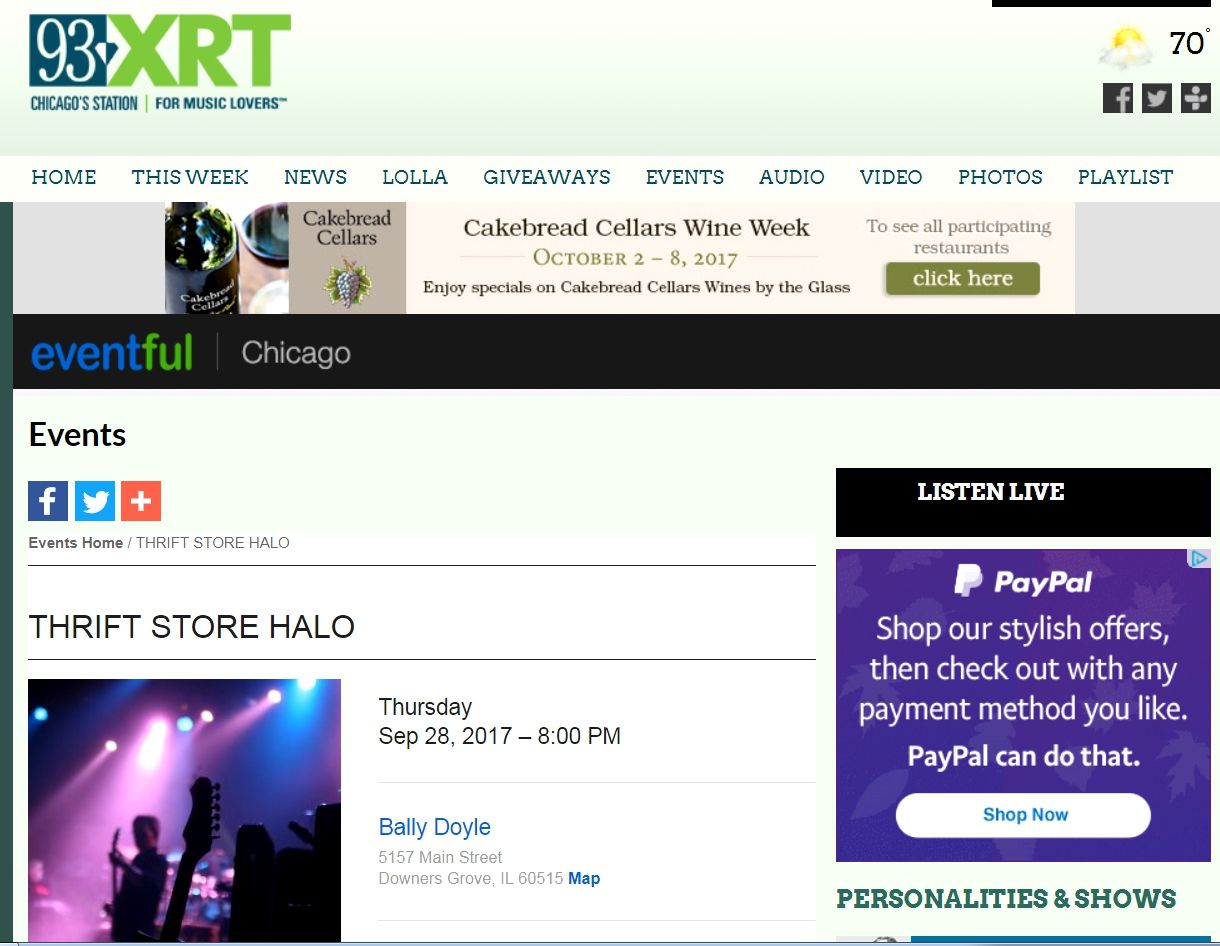1220x946 pixels.
Task: Open the Bally Doyle venue link
Action: pos(434,827)
